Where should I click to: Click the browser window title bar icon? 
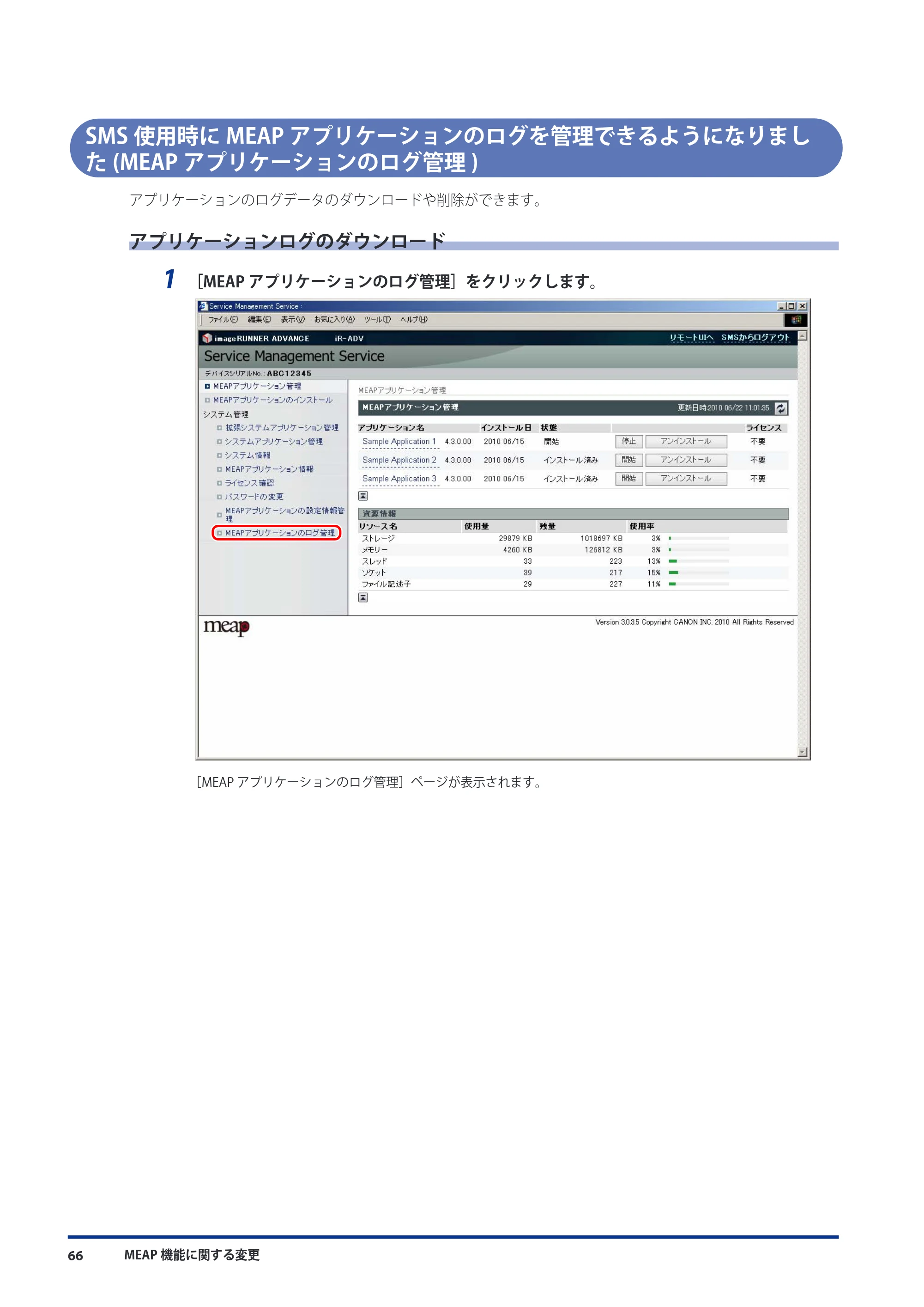pos(203,306)
